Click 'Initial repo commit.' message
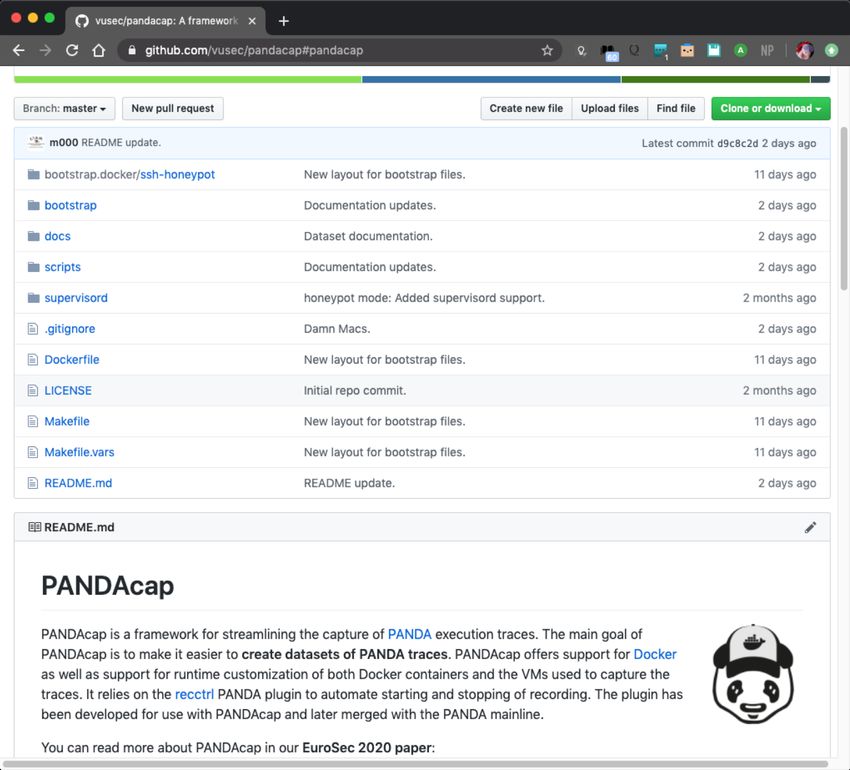This screenshot has width=850, height=770. click(x=355, y=391)
